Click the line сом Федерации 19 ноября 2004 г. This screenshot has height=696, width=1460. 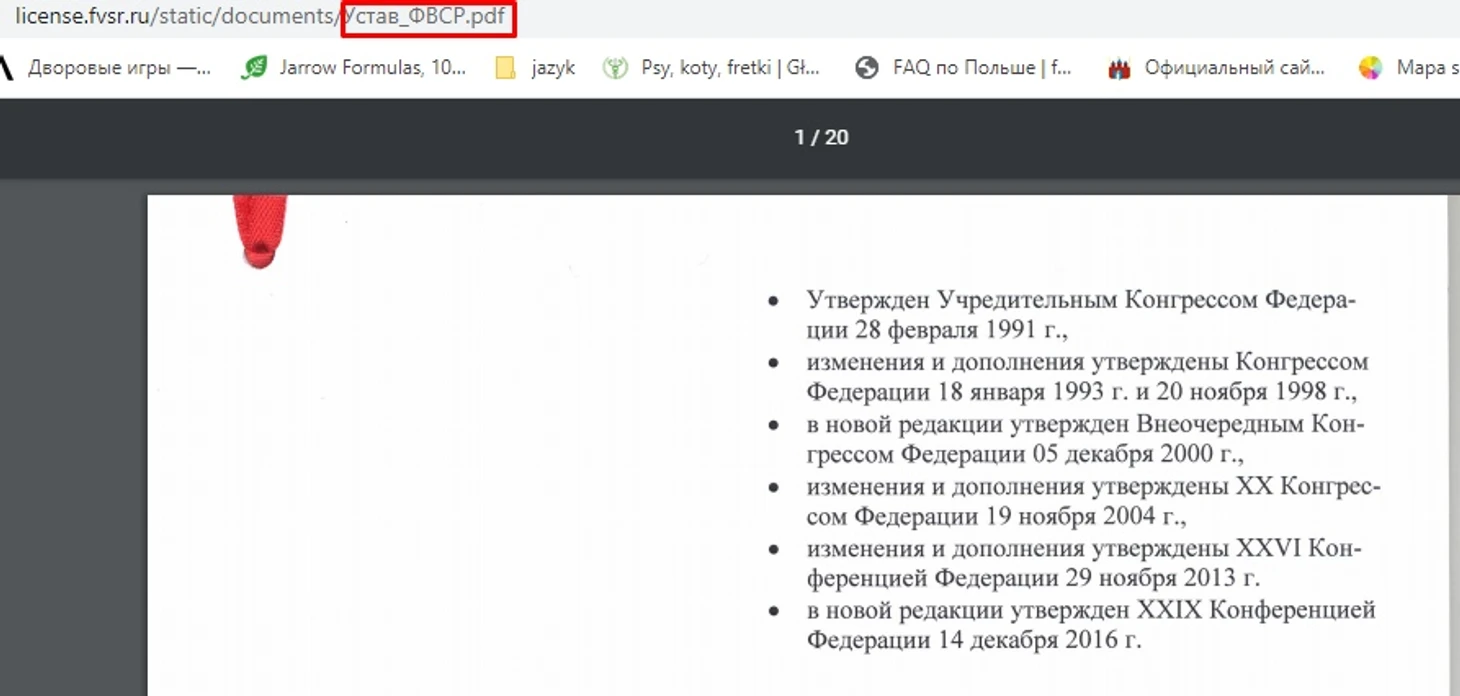pos(996,516)
